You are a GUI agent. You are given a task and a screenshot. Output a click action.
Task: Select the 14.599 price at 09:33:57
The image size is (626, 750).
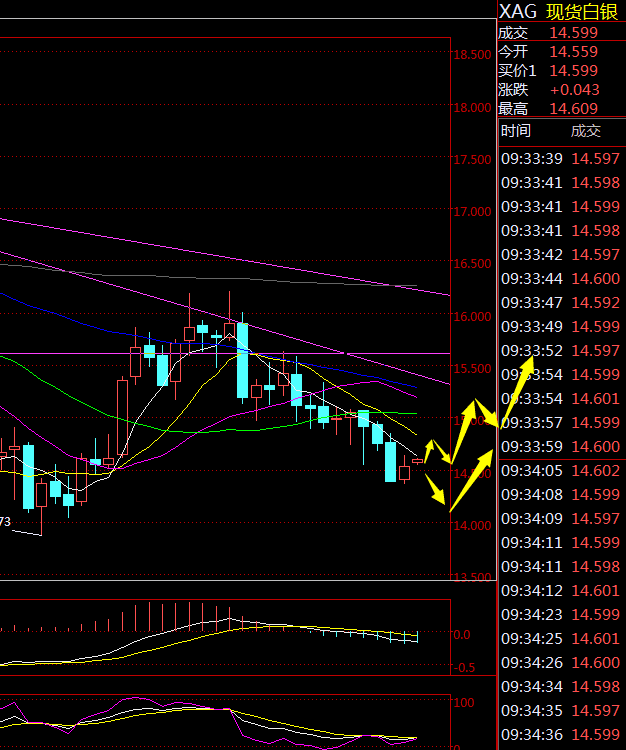click(596, 422)
